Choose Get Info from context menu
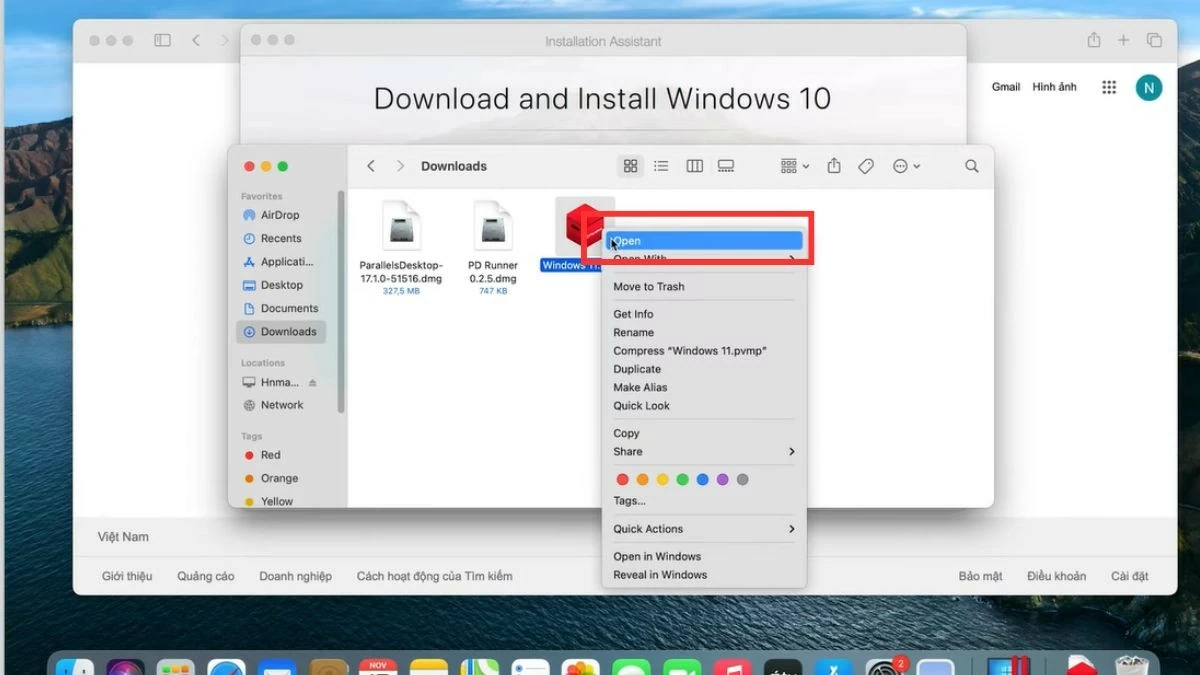Viewport: 1200px width, 675px height. (x=633, y=314)
